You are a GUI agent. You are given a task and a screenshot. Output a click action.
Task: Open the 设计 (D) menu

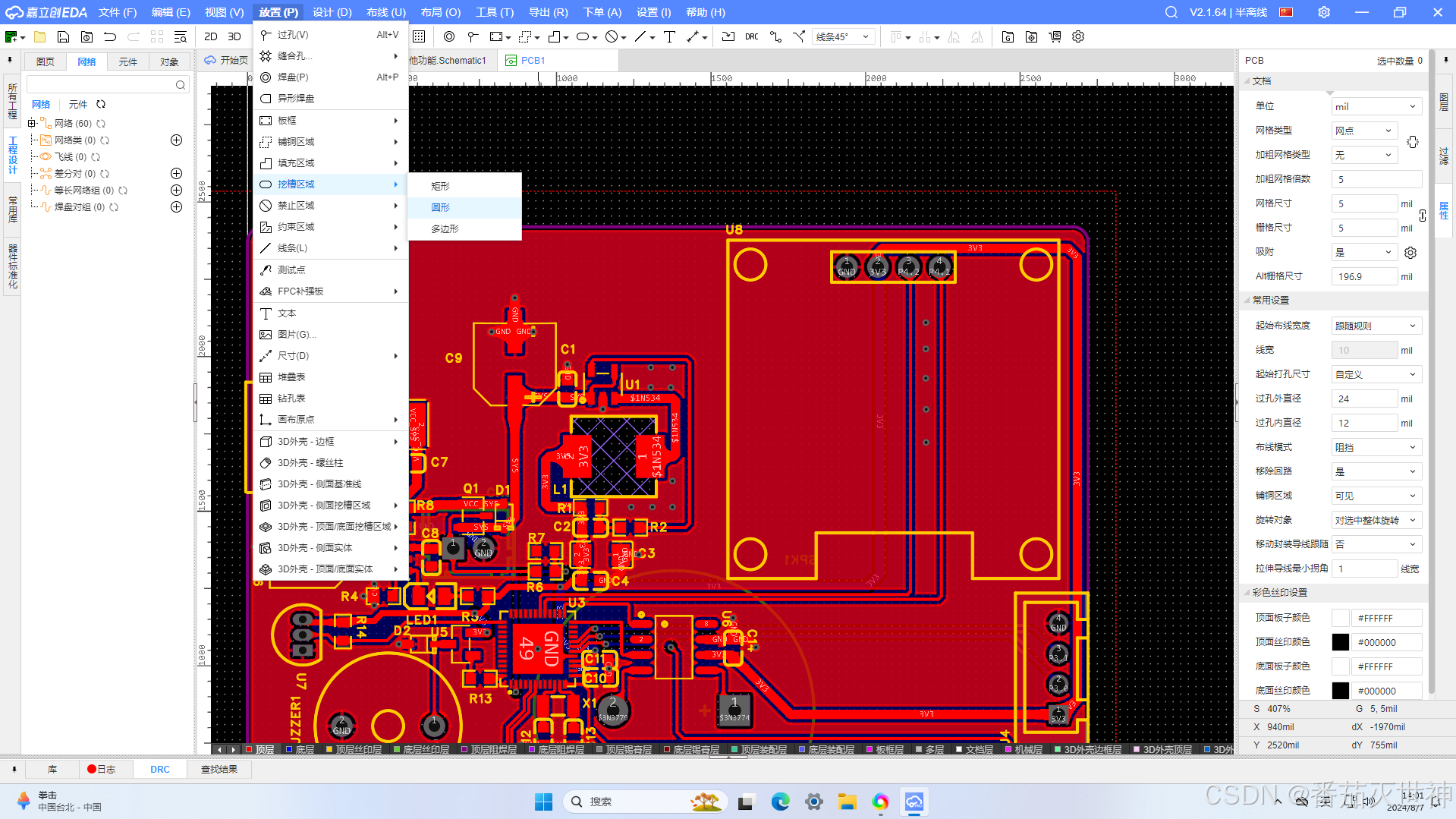pos(332,12)
